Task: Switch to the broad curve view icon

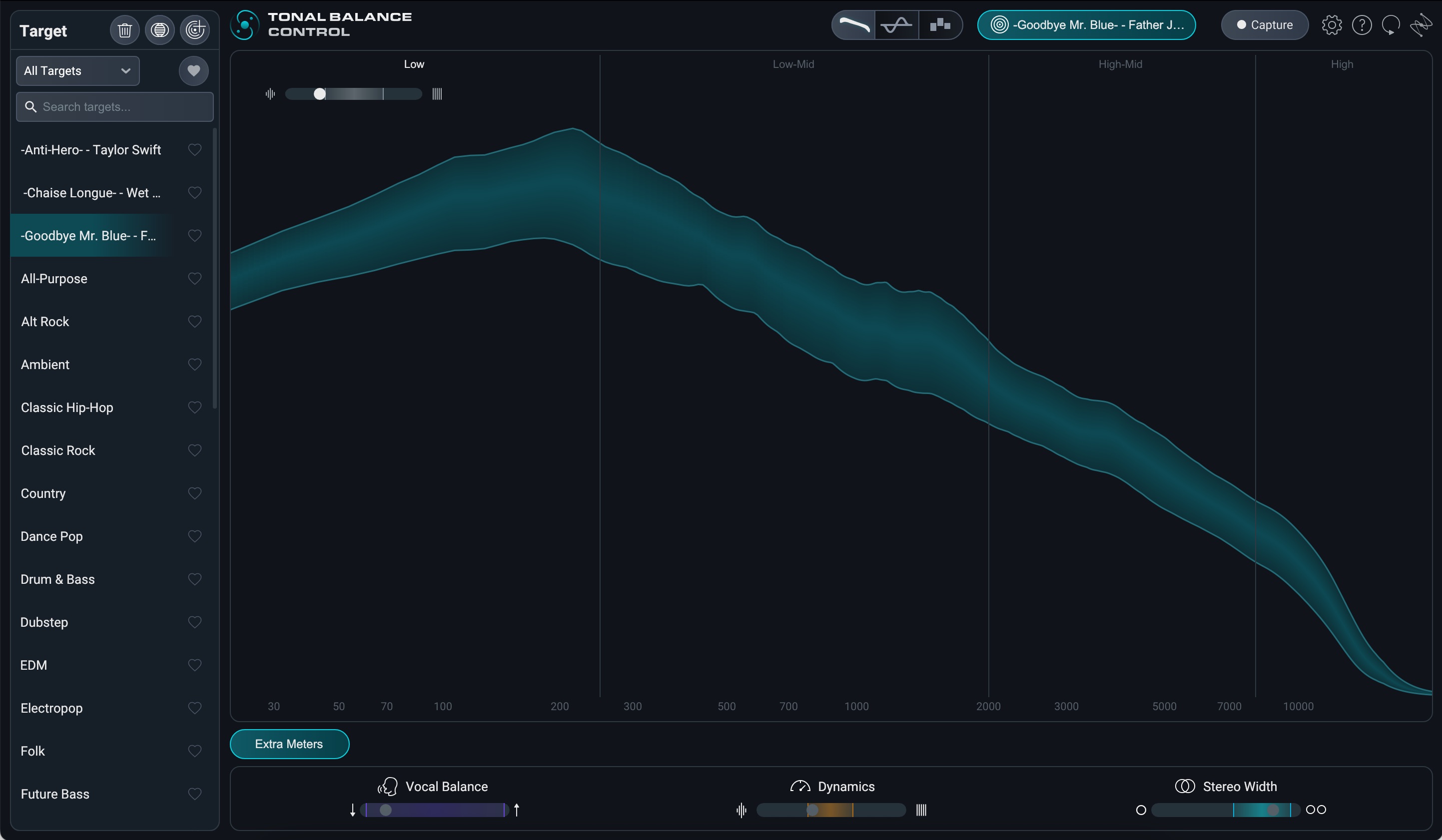Action: tap(853, 25)
